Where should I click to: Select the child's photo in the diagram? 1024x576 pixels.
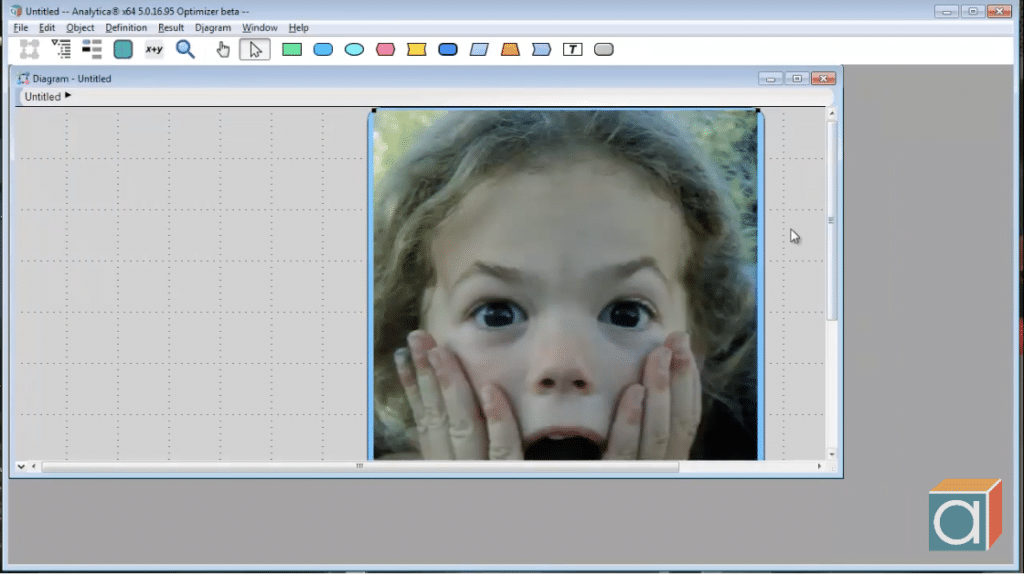(x=566, y=285)
